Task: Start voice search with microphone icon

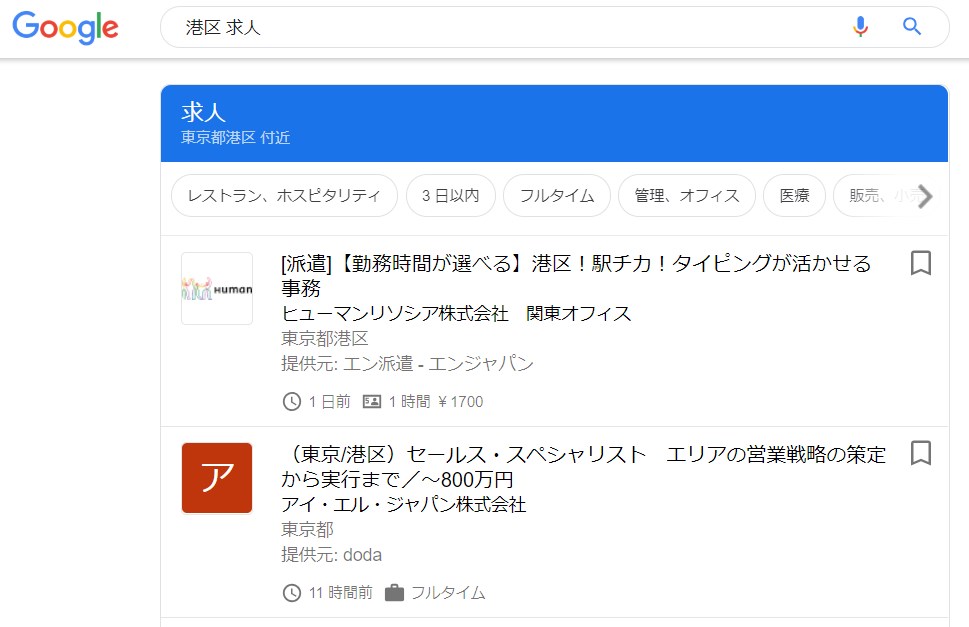Action: tap(860, 27)
